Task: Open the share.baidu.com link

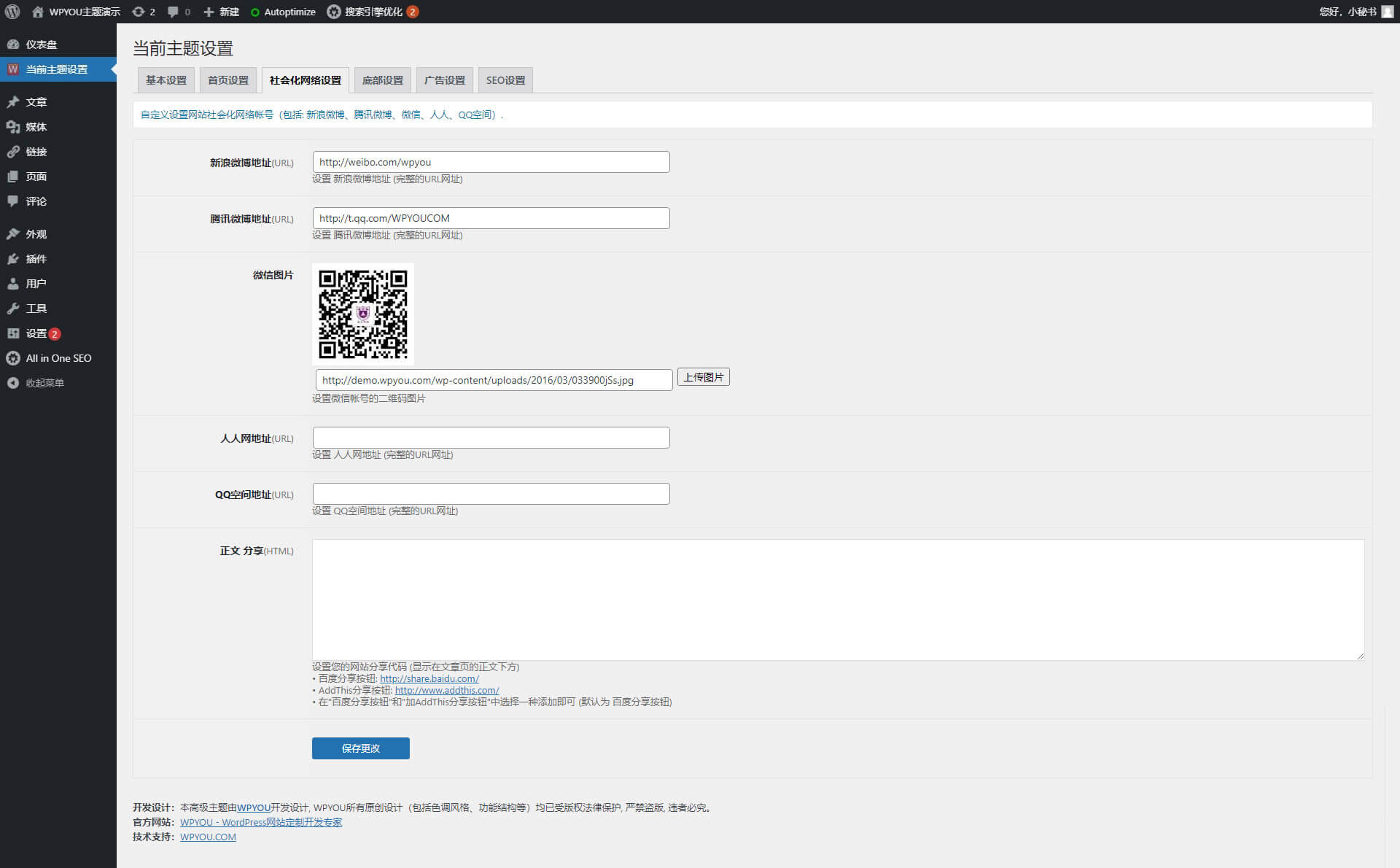Action: pyautogui.click(x=429, y=678)
